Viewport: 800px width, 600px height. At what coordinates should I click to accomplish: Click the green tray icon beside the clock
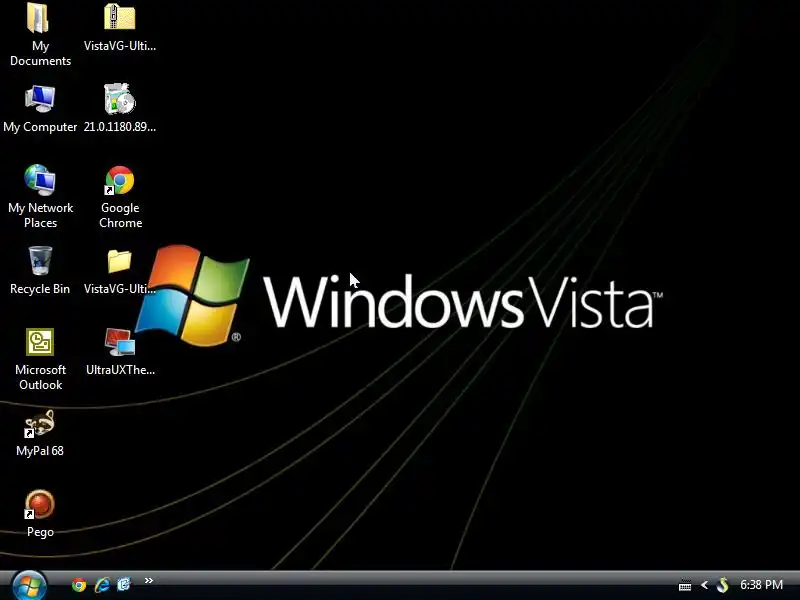point(722,585)
